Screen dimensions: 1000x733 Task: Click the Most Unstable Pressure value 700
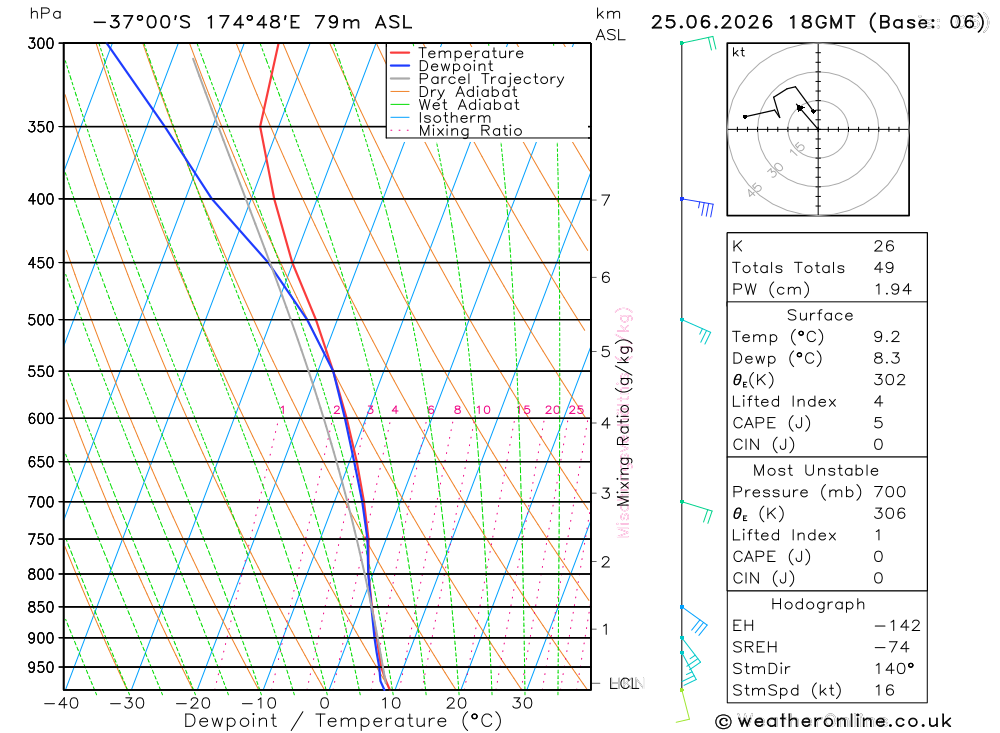click(890, 492)
